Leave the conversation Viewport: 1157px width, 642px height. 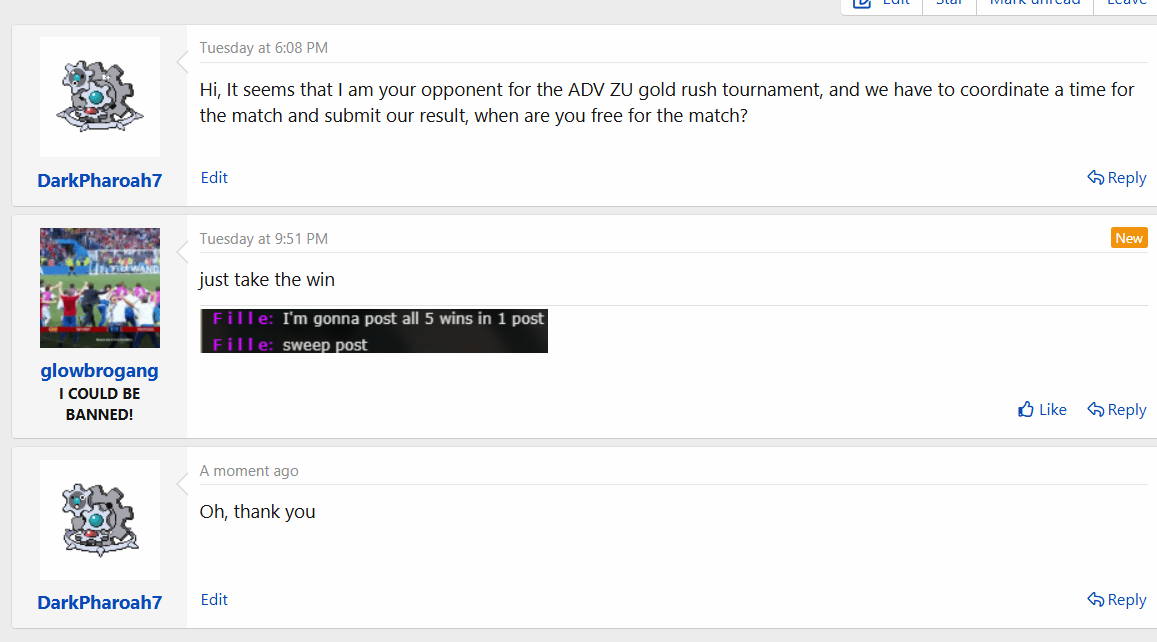click(x=1126, y=3)
